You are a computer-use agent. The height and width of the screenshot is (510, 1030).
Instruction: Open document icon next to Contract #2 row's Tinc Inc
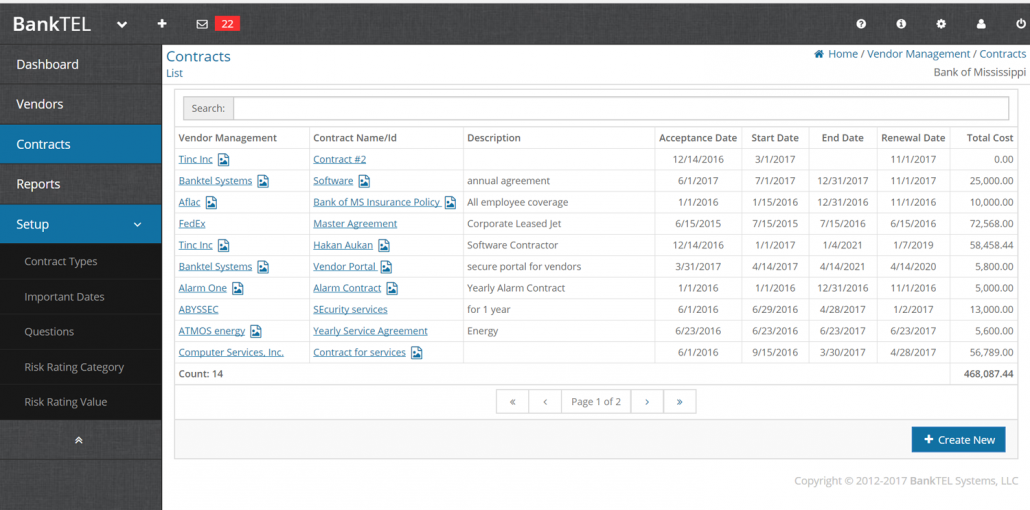(x=223, y=159)
